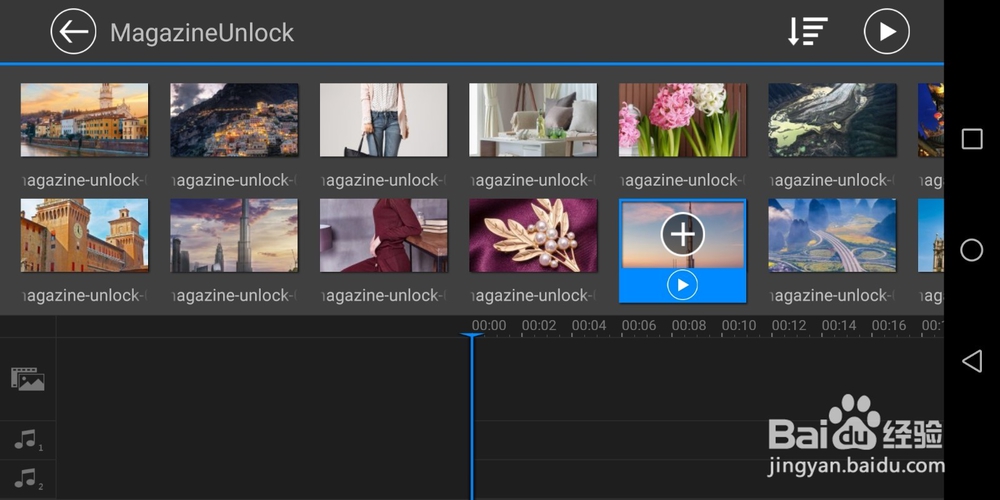The width and height of the screenshot is (1000, 500).
Task: Tap the Android home circle button
Action: click(x=971, y=250)
